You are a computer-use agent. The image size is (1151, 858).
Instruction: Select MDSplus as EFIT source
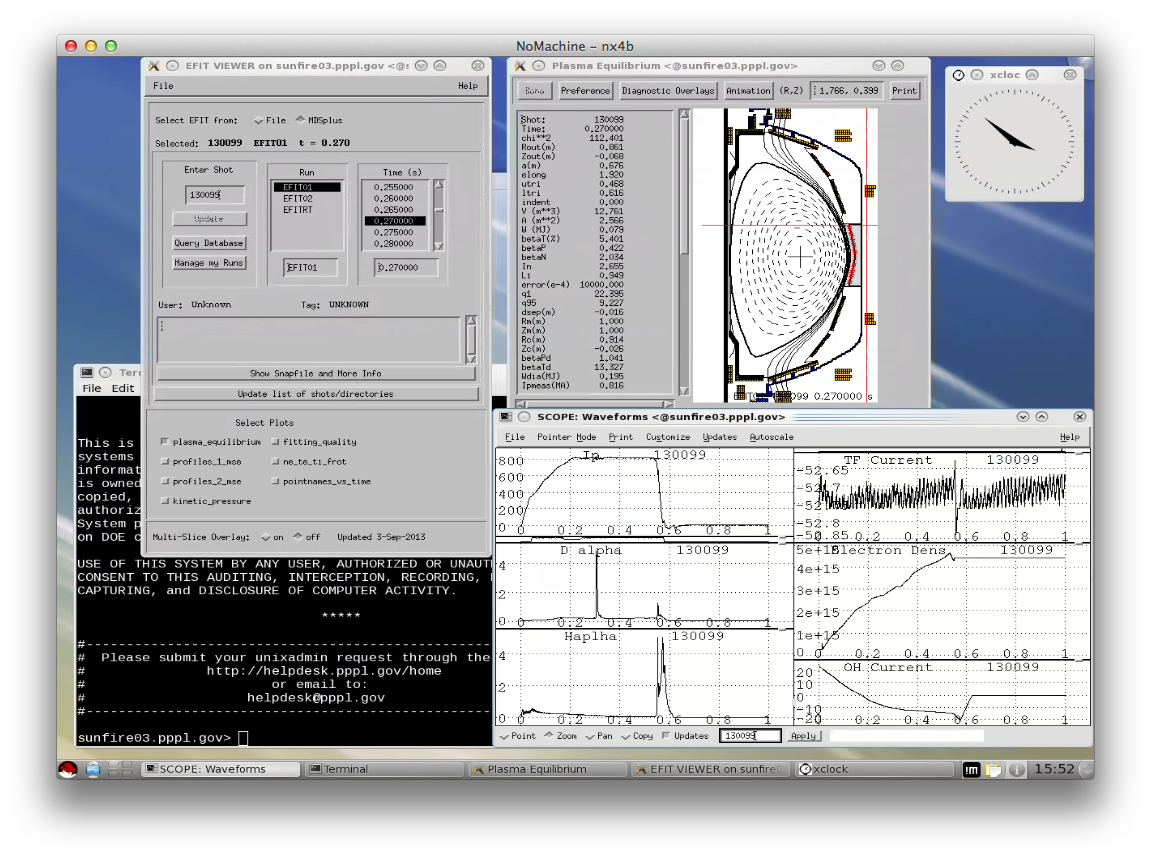click(x=319, y=120)
